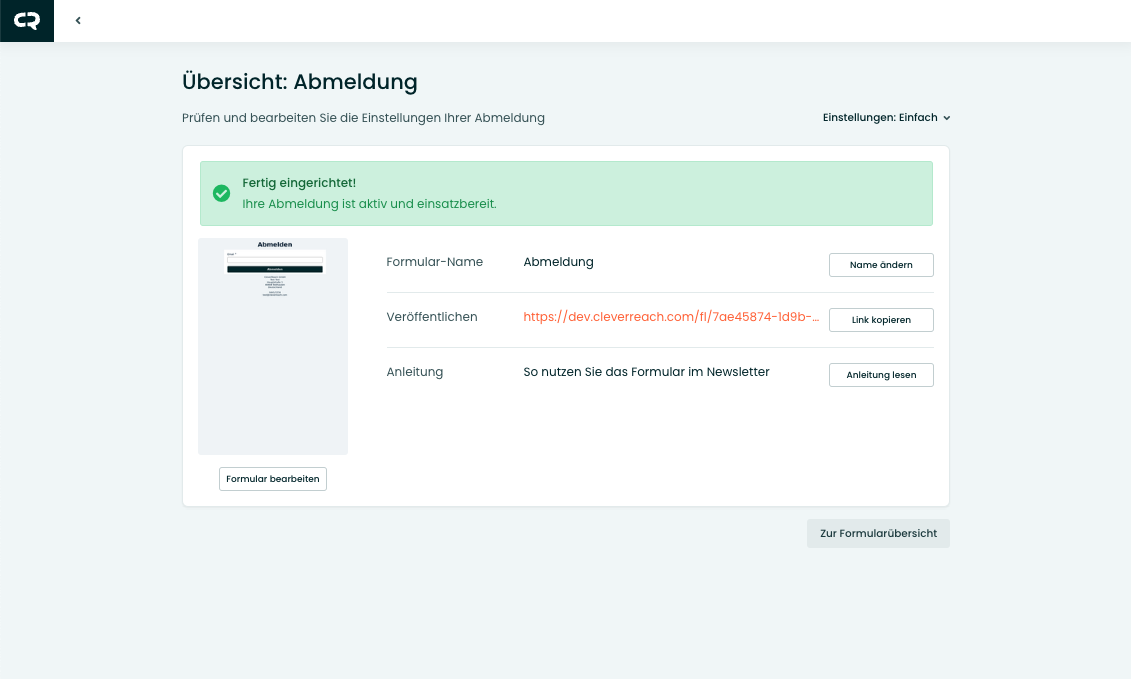Image resolution: width=1131 pixels, height=679 pixels.
Task: Click the Übersicht: Abmeldung page heading
Action: 300,82
